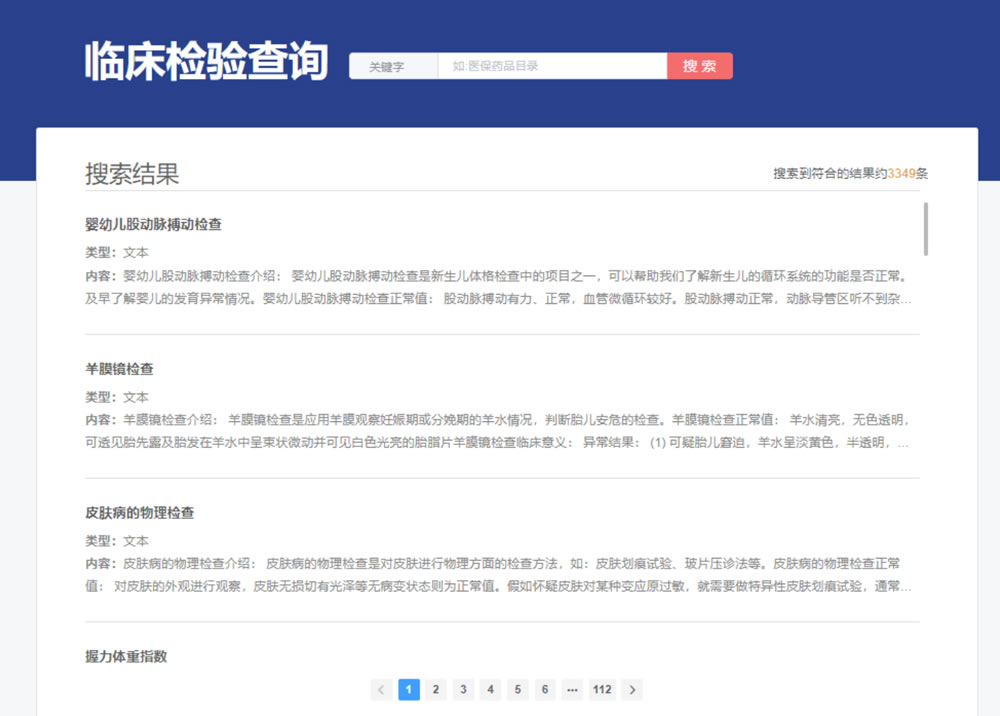
Task: Jump to page 2
Action: [436, 689]
